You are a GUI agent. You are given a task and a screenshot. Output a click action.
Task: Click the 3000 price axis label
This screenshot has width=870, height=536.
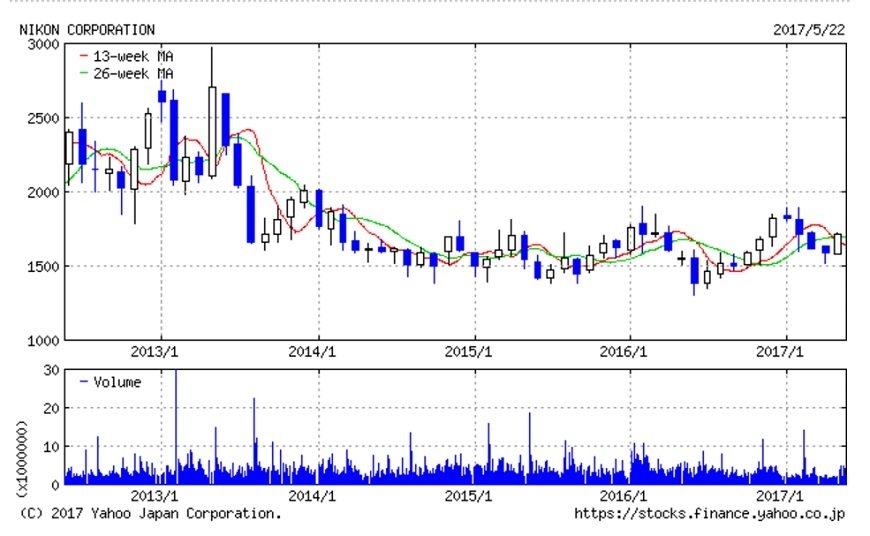(x=43, y=45)
